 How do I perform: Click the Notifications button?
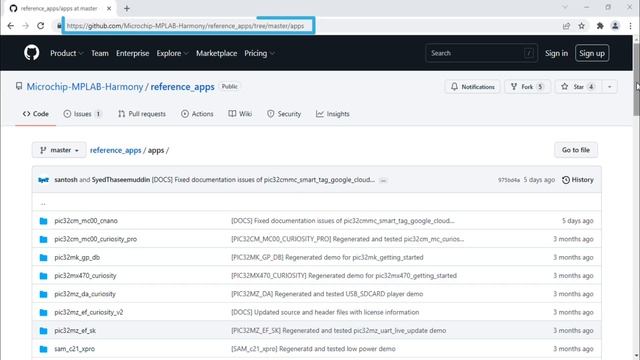click(x=472, y=87)
